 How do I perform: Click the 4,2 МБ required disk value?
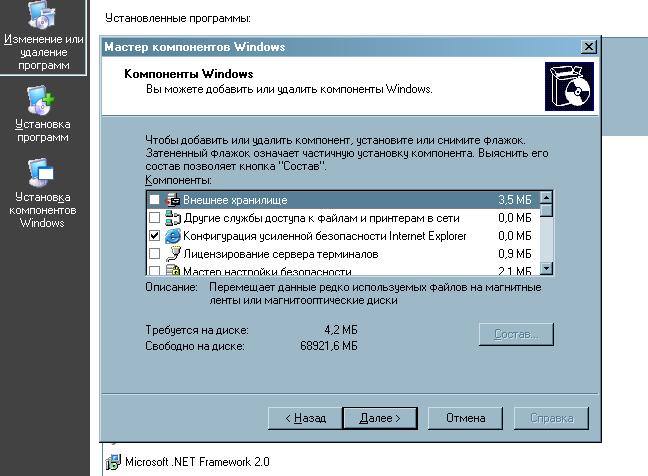coord(341,330)
